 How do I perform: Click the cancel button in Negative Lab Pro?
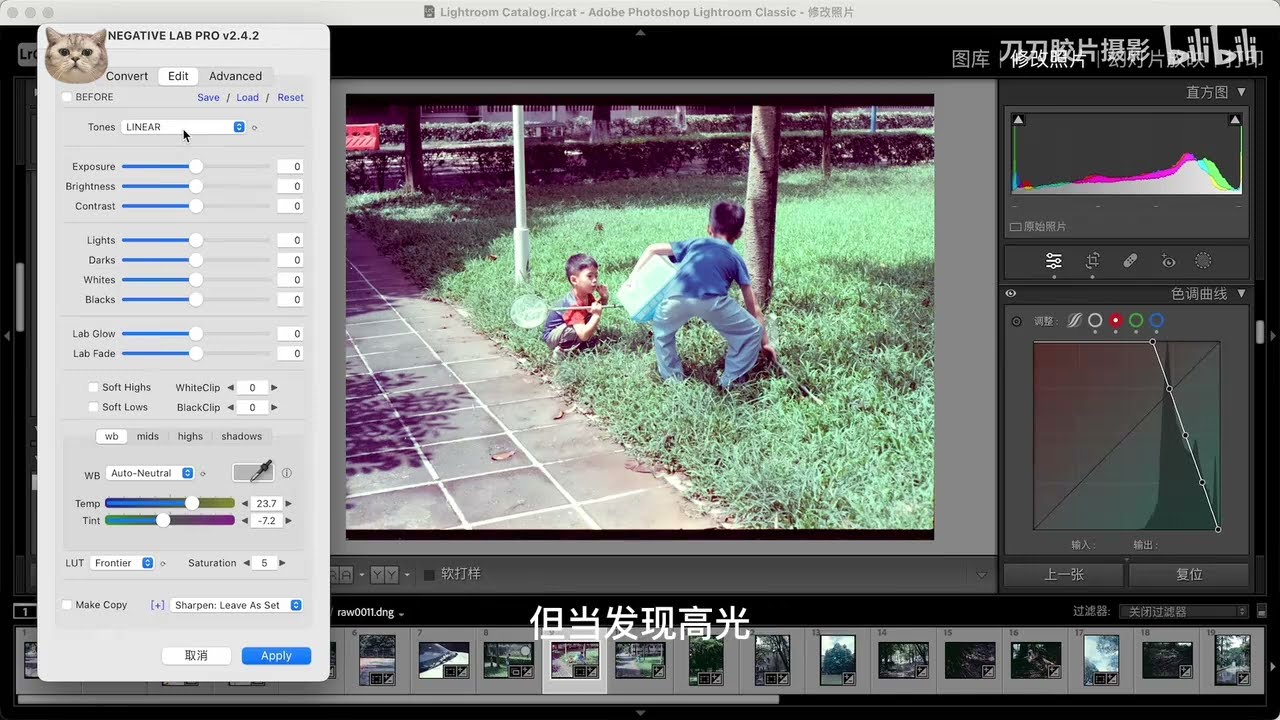pyautogui.click(x=196, y=655)
